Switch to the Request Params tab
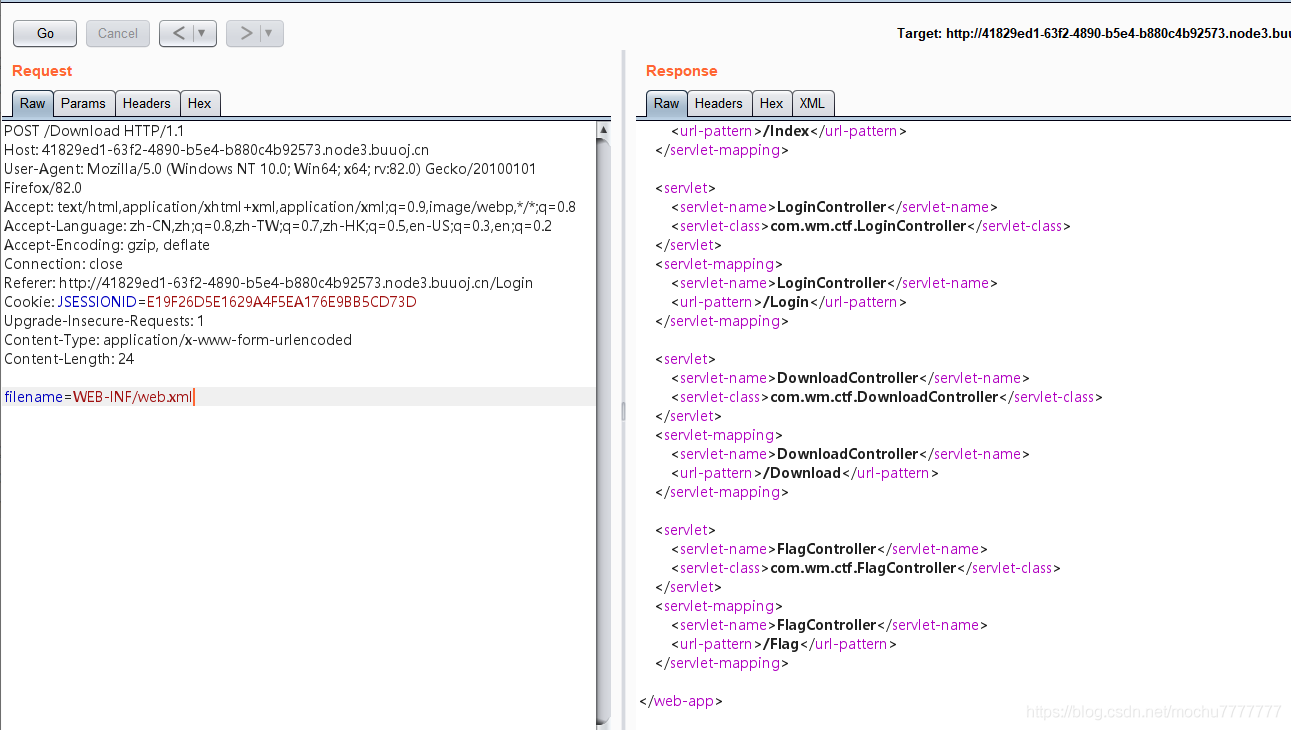Image resolution: width=1291 pixels, height=730 pixels. (x=83, y=103)
